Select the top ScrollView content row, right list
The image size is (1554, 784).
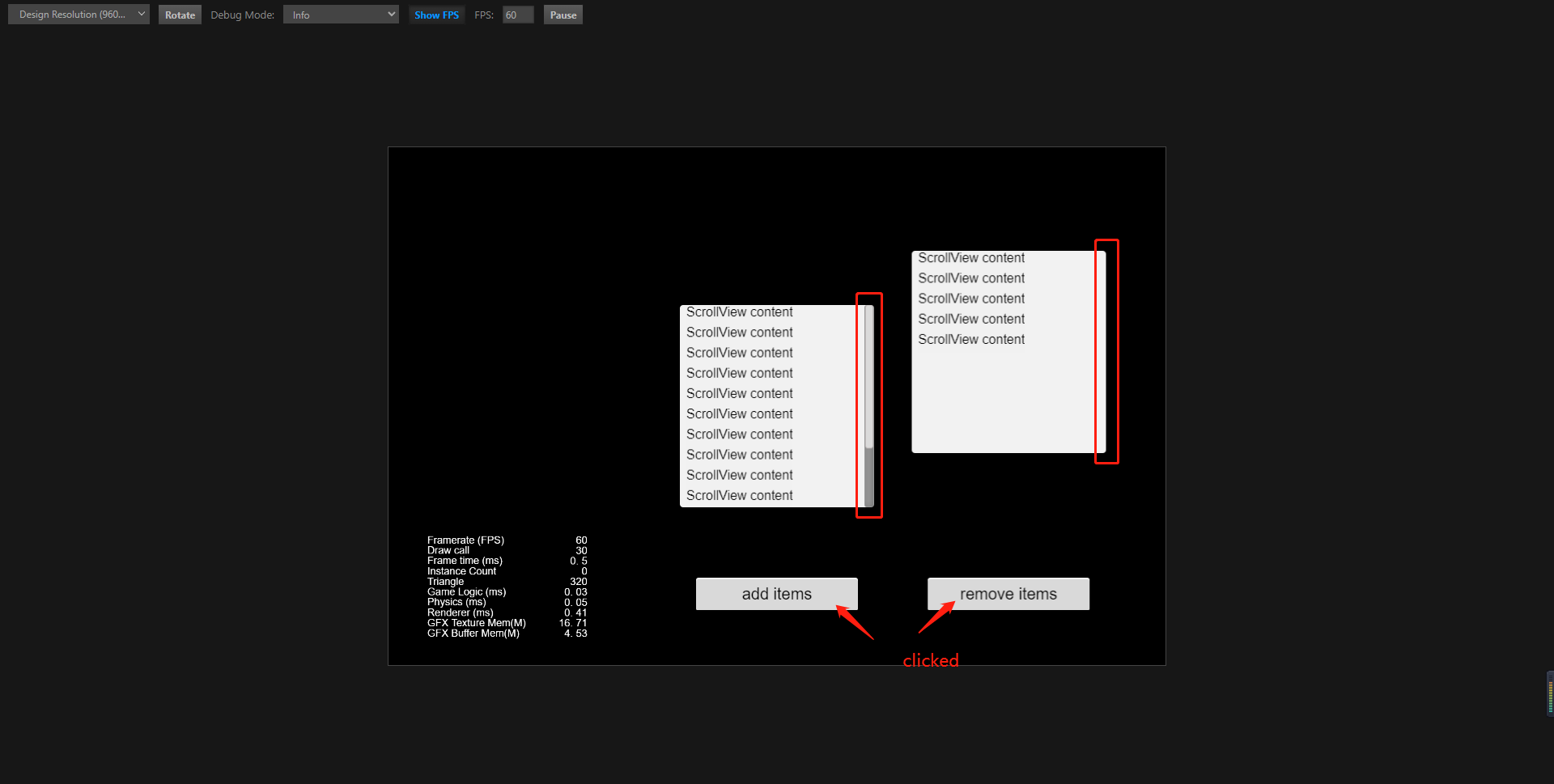971,257
